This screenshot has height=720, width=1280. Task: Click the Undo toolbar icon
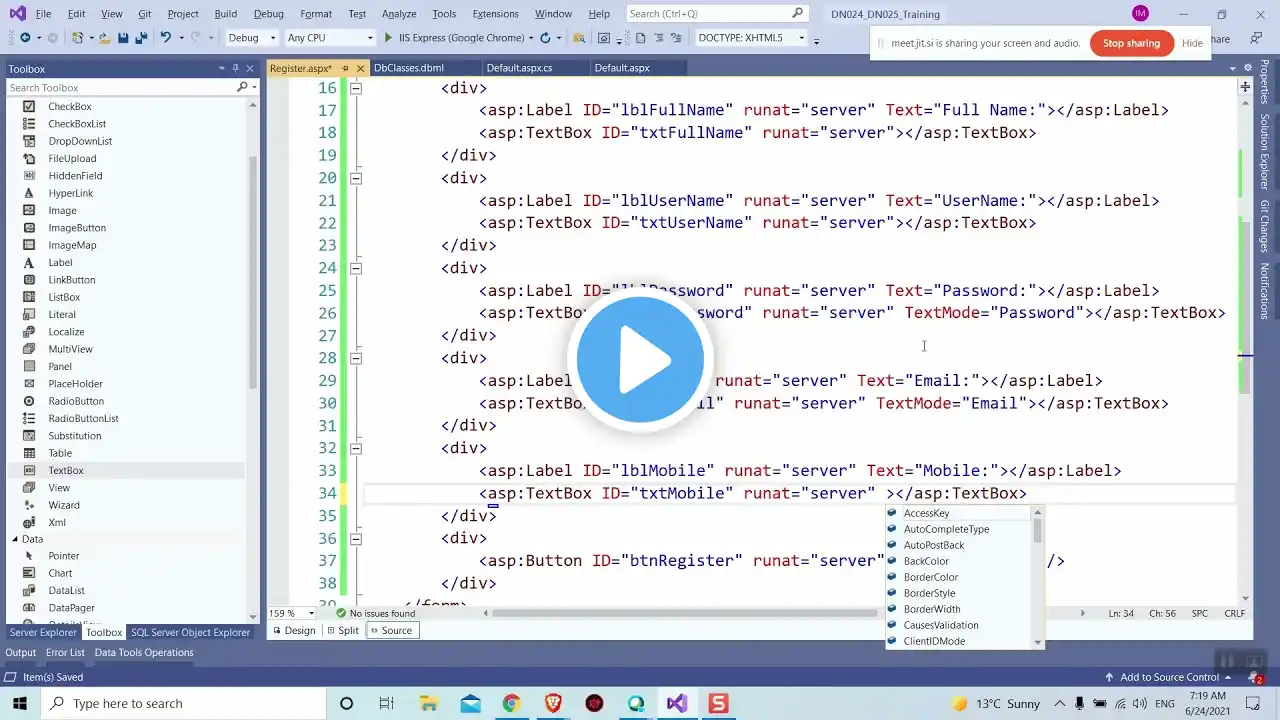point(166,38)
